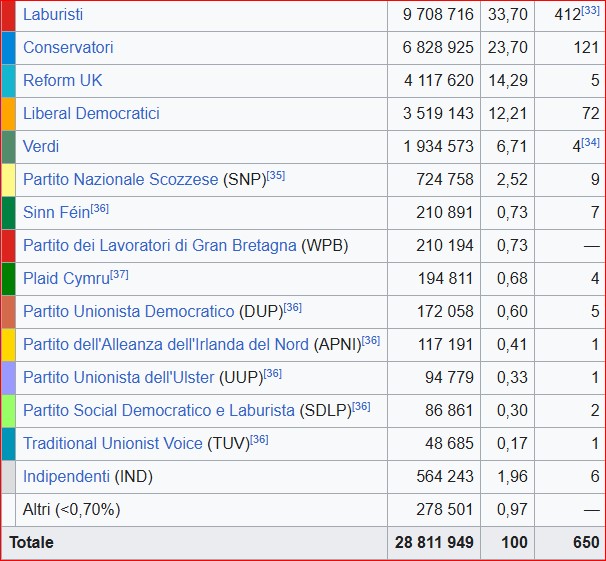Open the Verdi party link

(x=41, y=147)
